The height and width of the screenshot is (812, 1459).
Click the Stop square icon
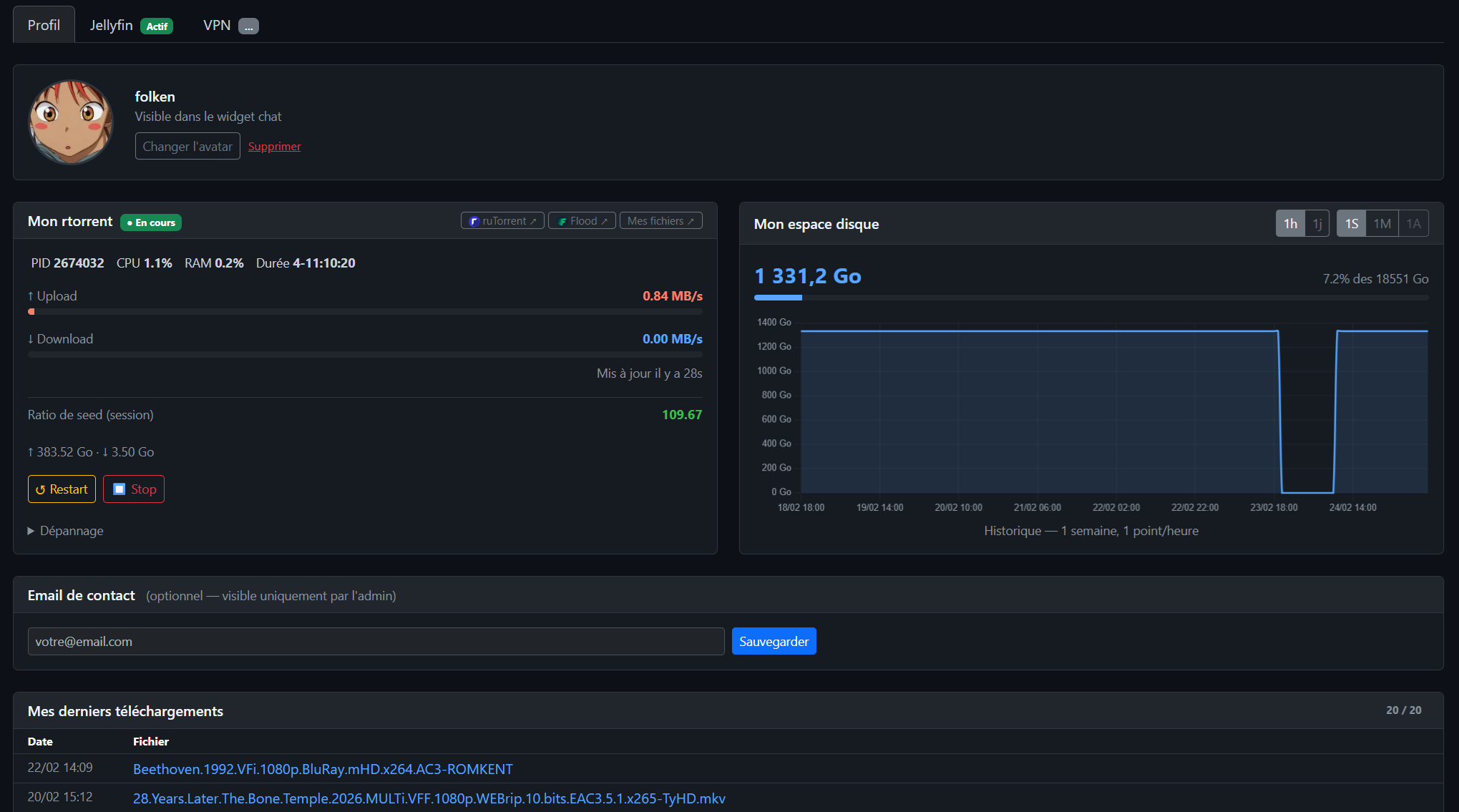(119, 489)
